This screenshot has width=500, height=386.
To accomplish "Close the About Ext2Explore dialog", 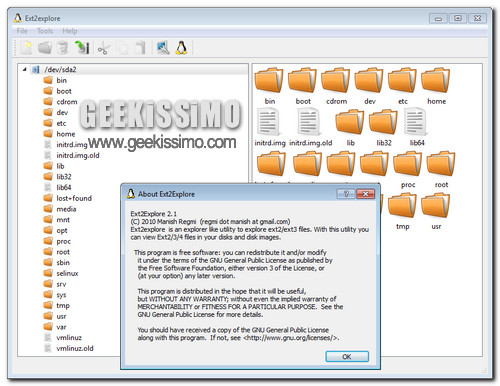I will [x=365, y=194].
